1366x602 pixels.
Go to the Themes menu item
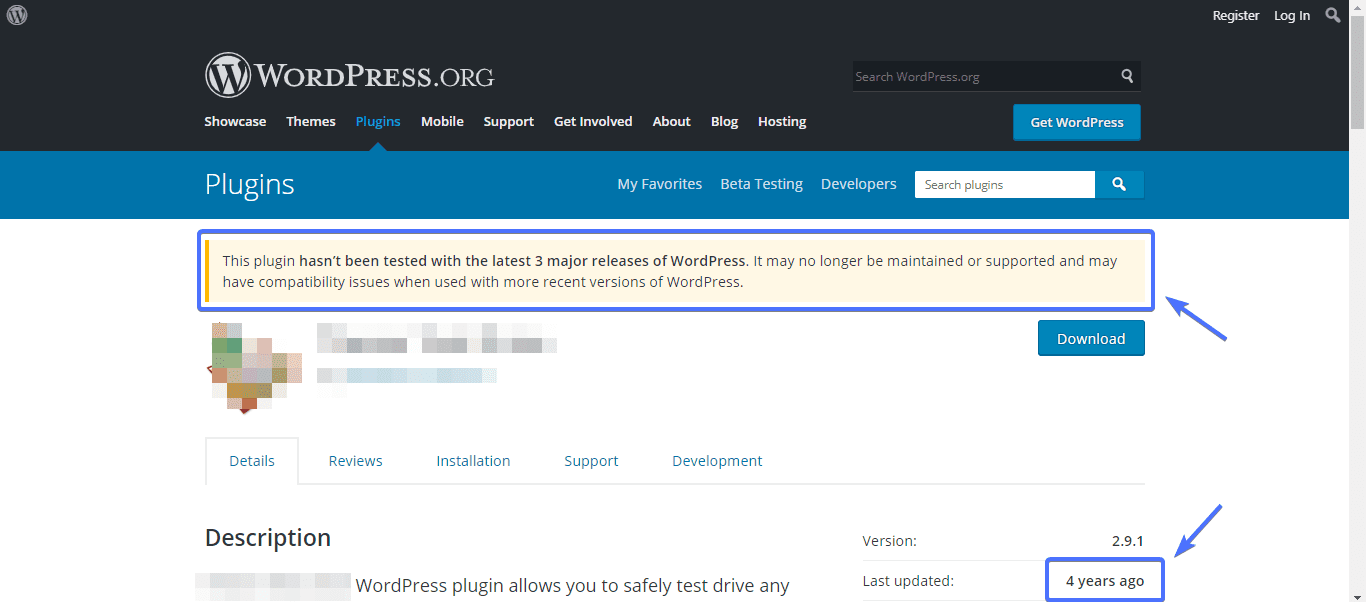311,122
